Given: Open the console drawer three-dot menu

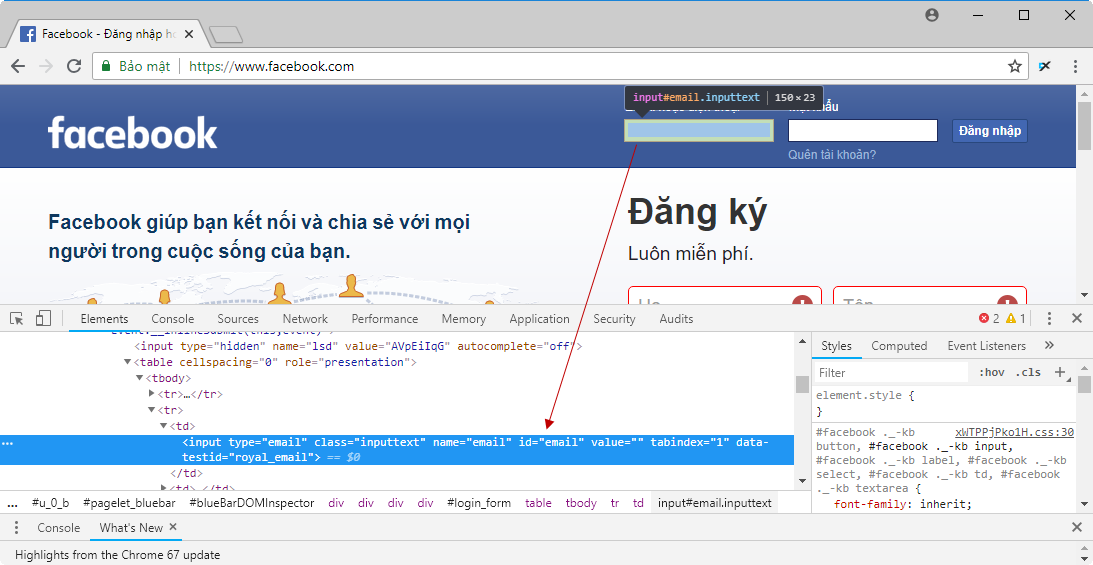Looking at the screenshot, I should 15,527.
